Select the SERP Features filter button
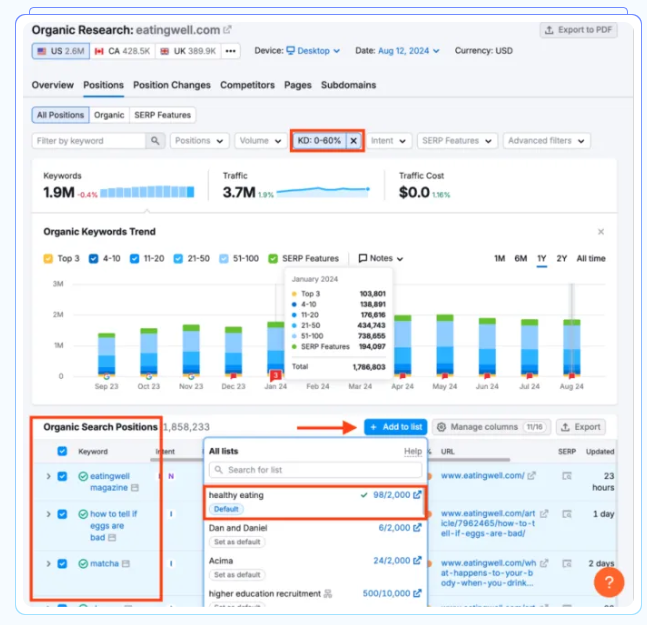This screenshot has width=647, height=625. click(163, 115)
